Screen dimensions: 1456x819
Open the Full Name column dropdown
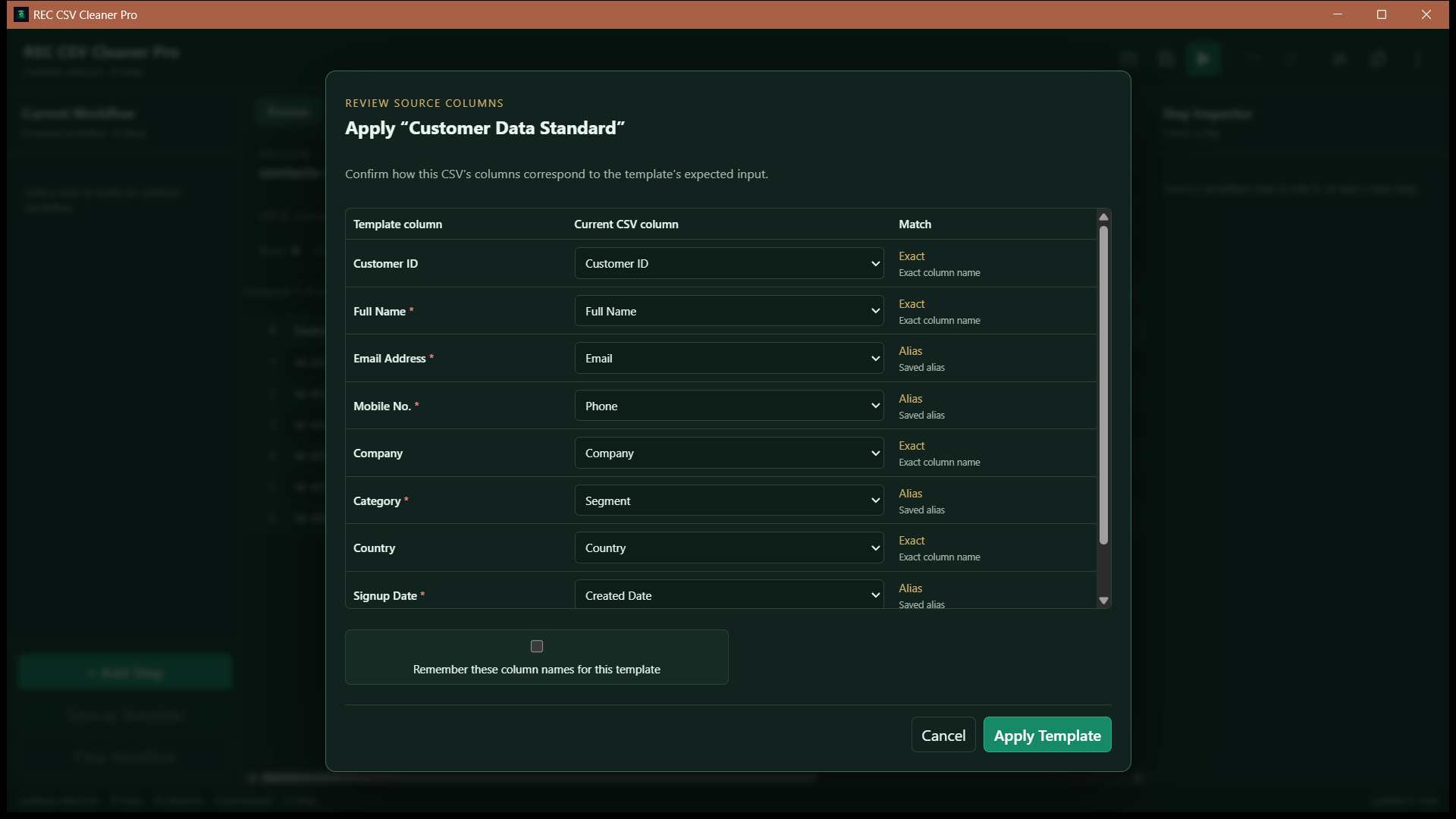tap(729, 311)
